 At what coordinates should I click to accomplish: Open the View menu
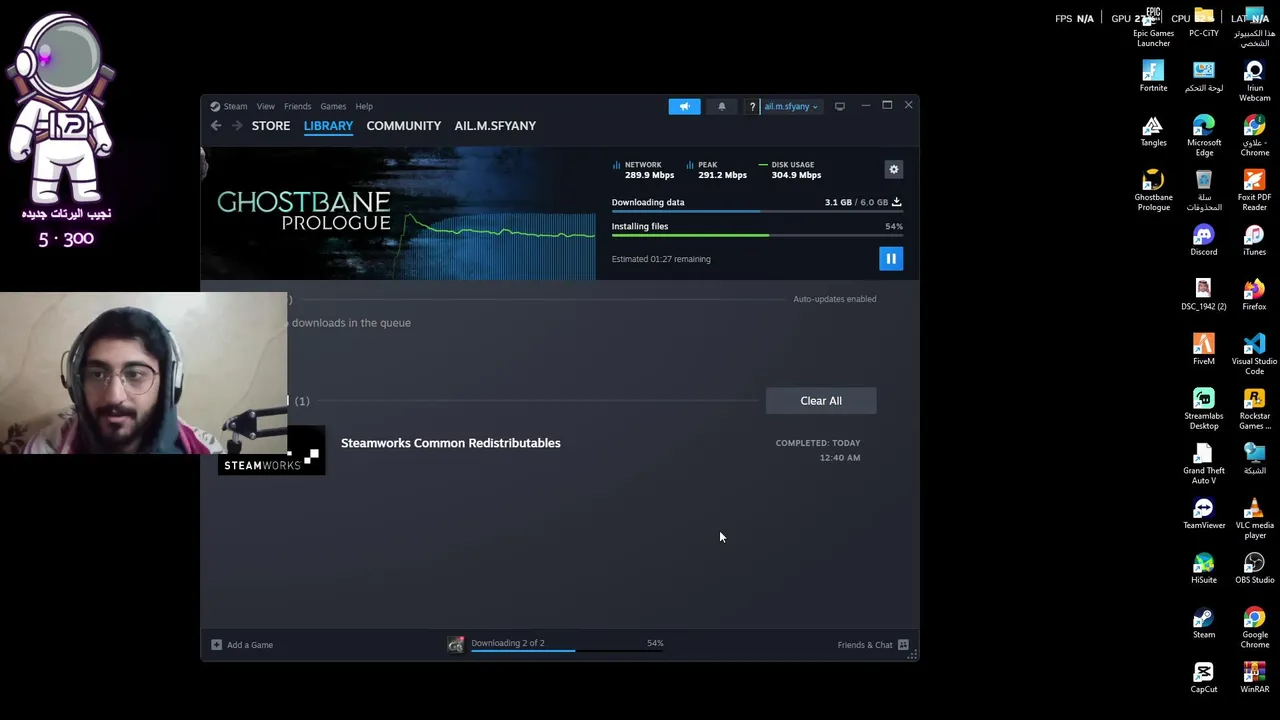click(x=265, y=106)
